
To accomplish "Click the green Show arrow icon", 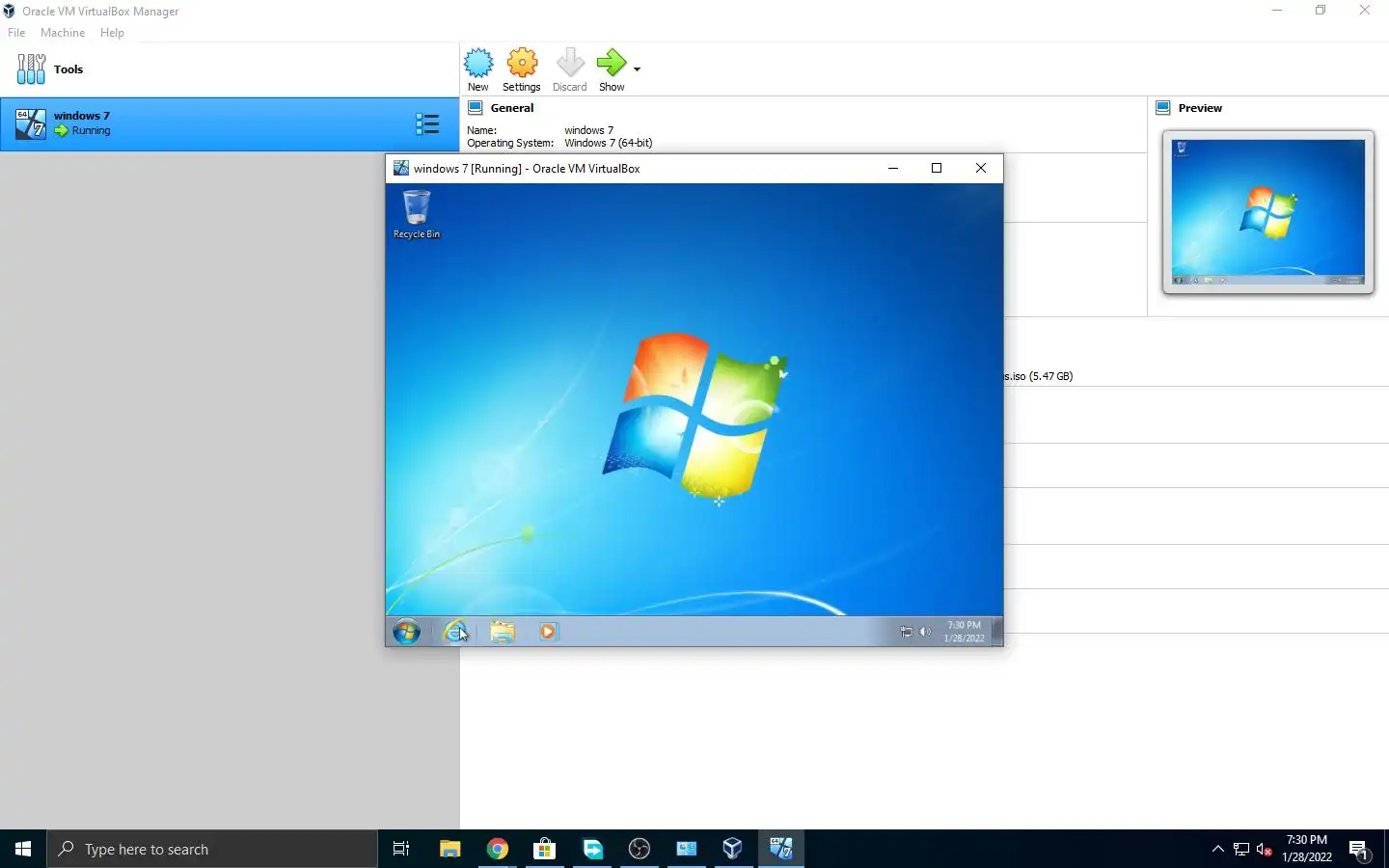I will [612, 64].
